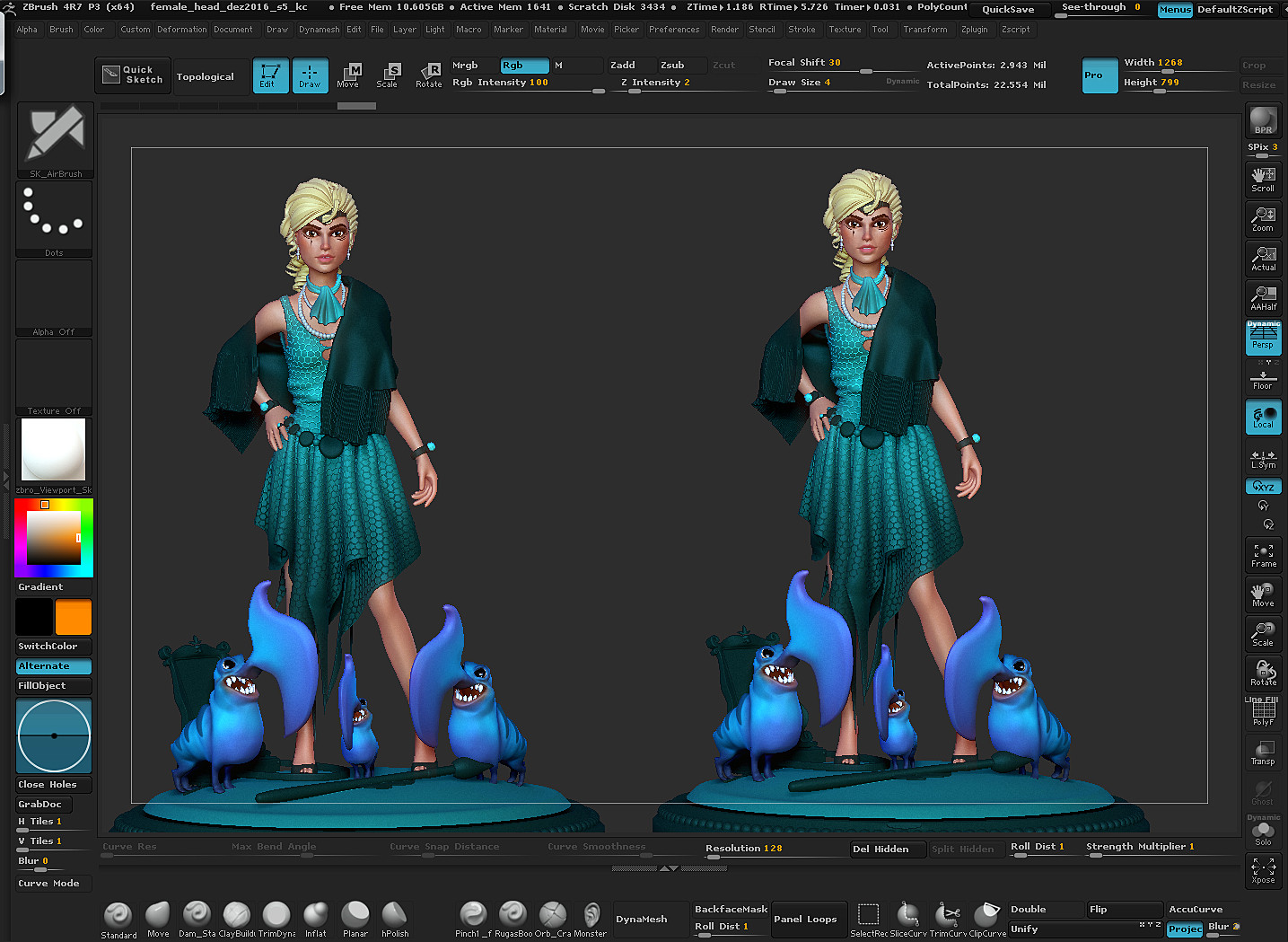Open the Dots stroke picker
Screen dimensions: 1288x942
point(54,219)
